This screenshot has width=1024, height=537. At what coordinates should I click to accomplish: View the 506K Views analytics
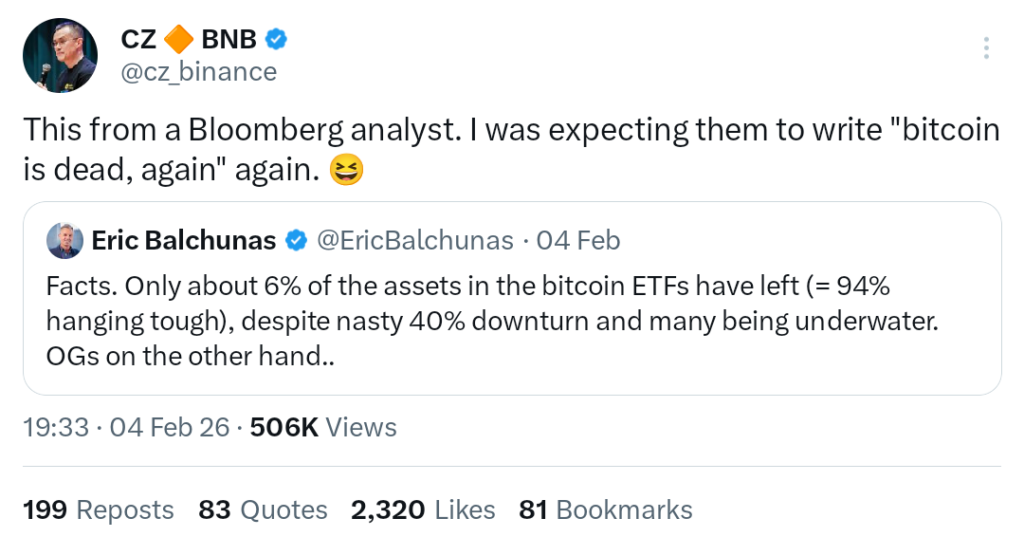click(323, 427)
